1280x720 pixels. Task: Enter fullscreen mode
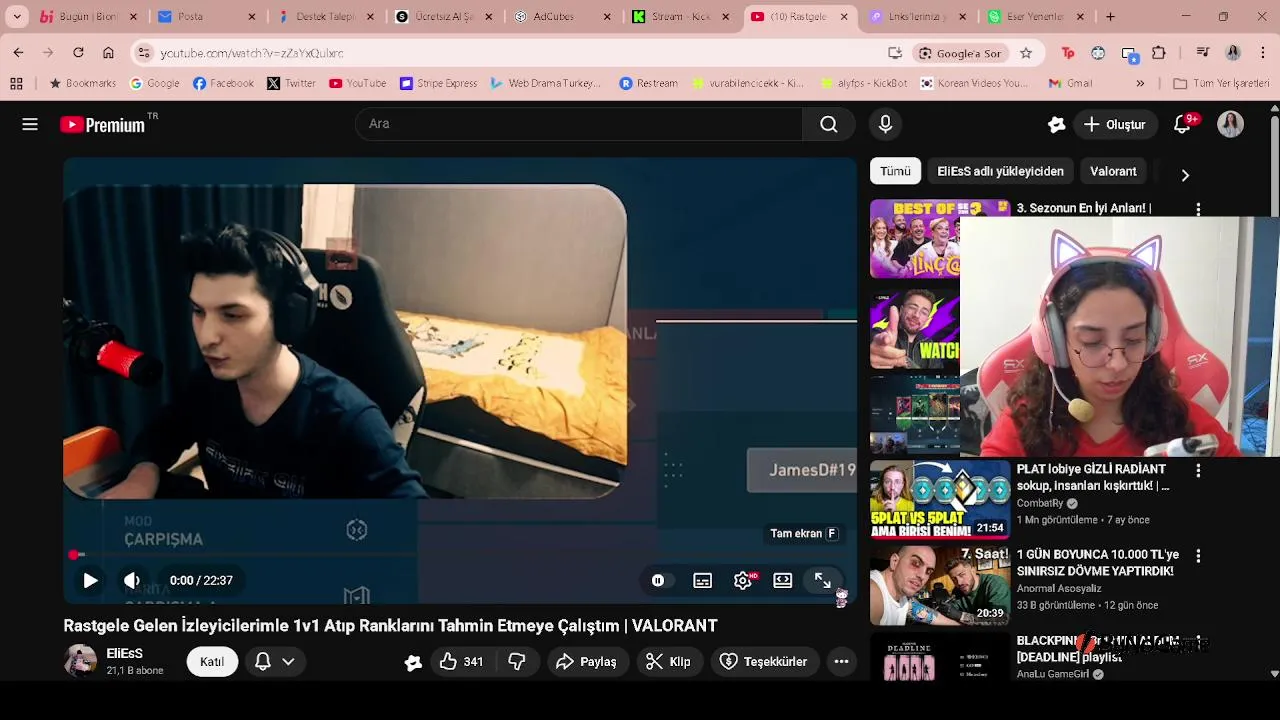click(823, 580)
